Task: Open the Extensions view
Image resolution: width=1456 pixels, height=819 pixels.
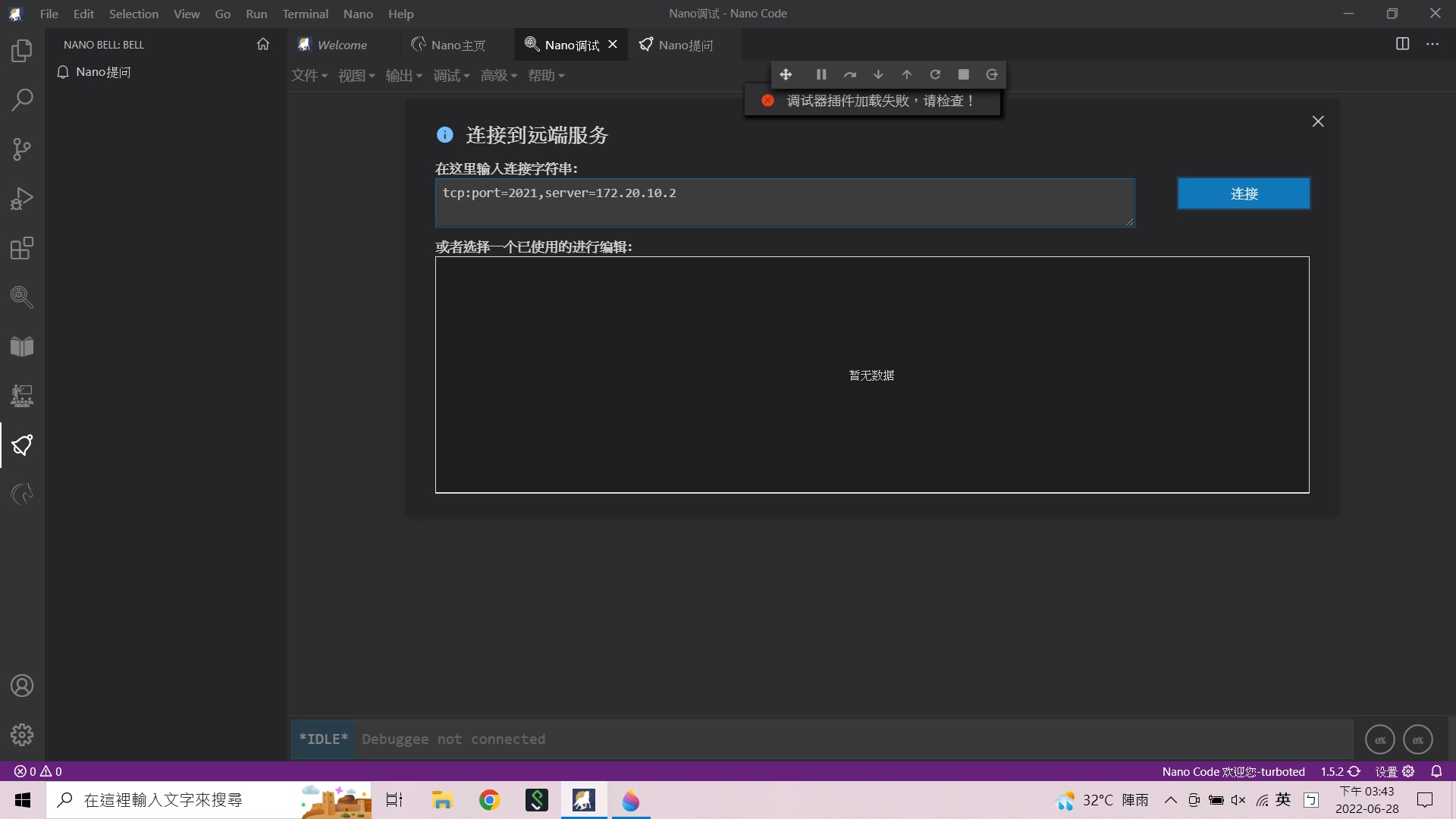Action: (x=22, y=248)
